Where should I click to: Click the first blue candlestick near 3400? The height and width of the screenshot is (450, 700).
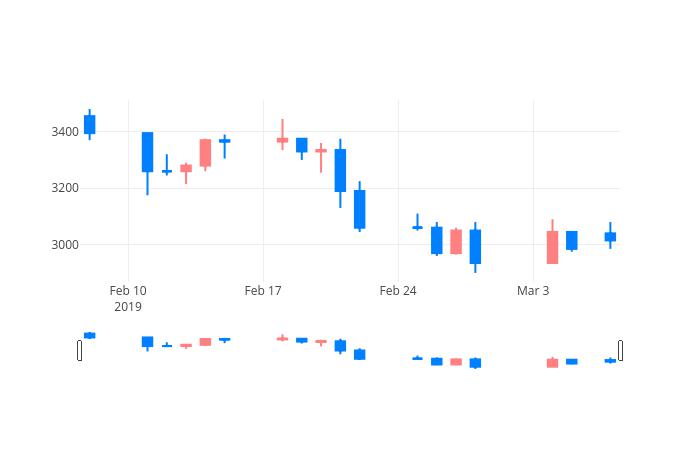[x=90, y=125]
